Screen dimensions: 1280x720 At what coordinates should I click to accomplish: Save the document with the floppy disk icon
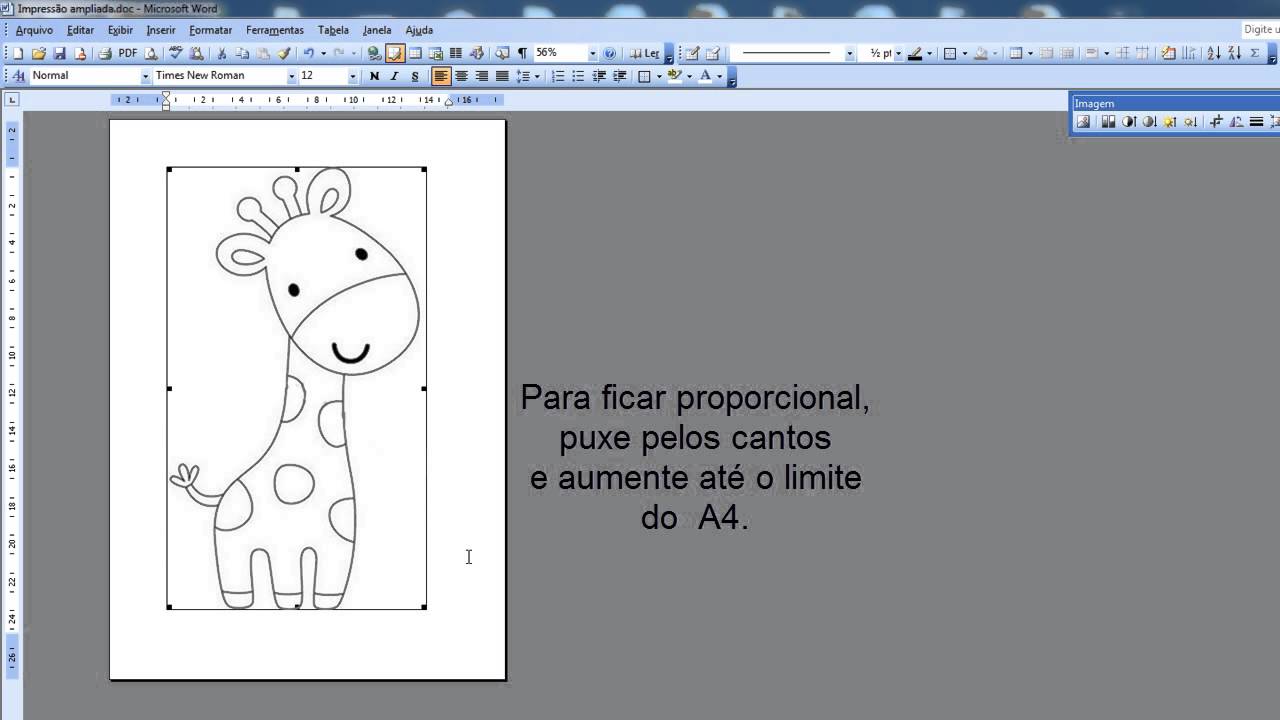tap(59, 53)
